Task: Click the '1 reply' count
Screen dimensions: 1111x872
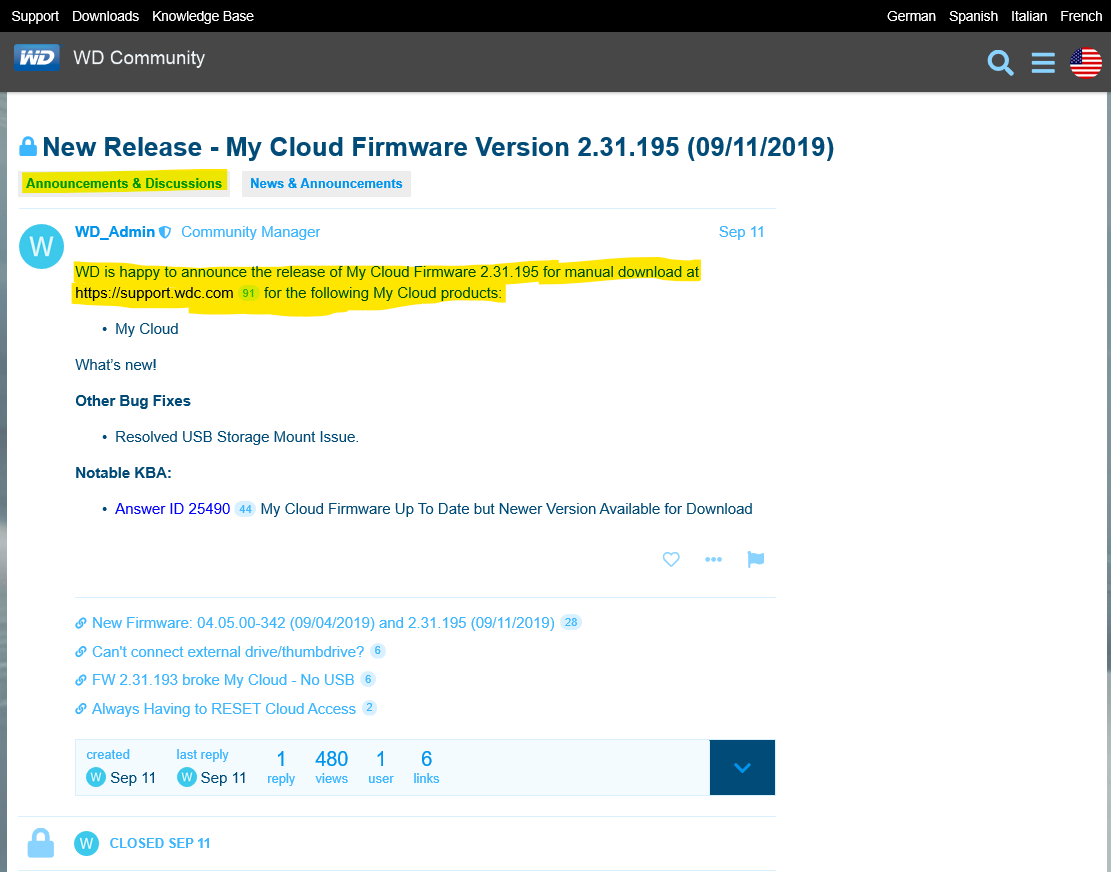Action: point(281,768)
